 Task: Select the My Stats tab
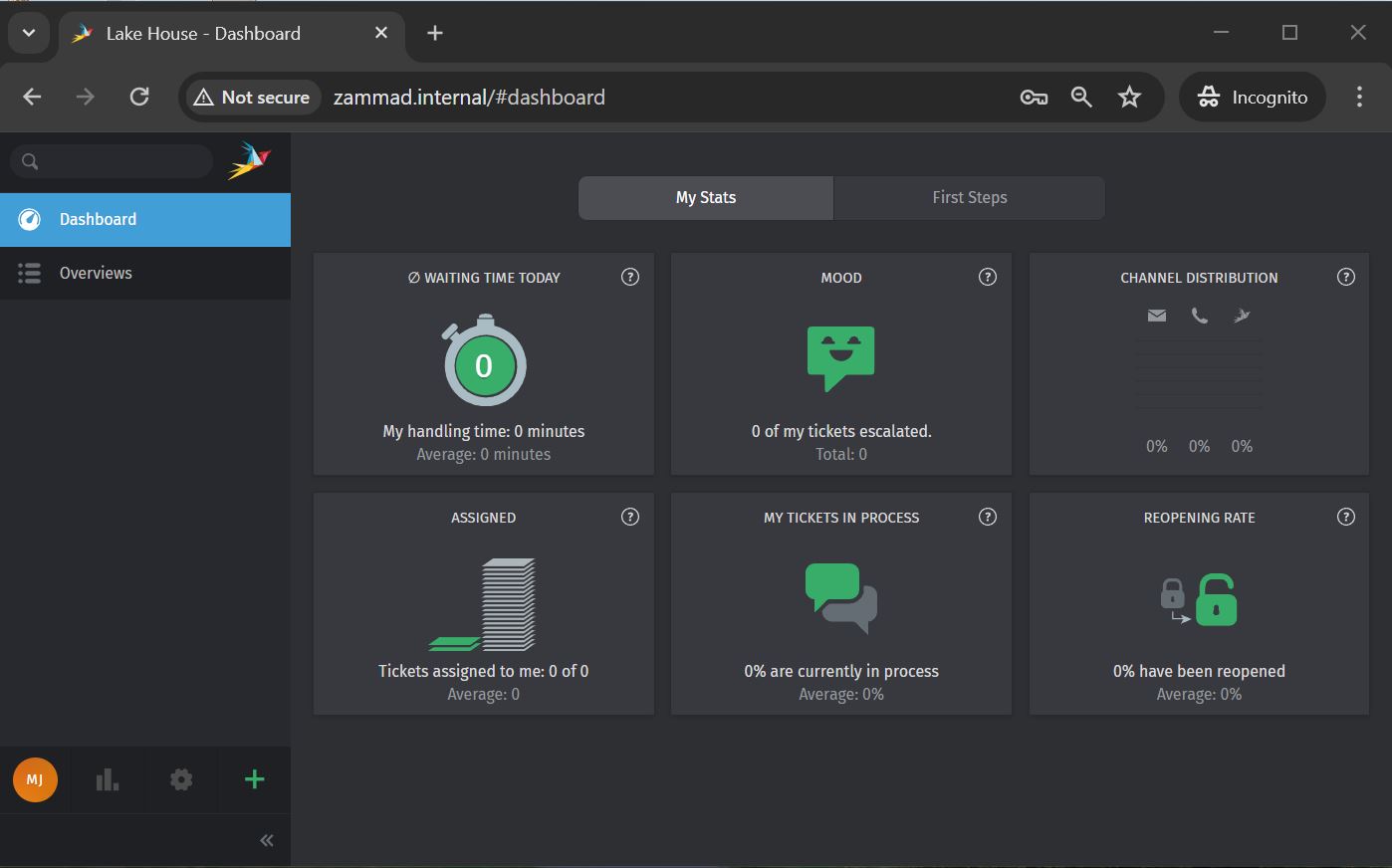pos(705,197)
